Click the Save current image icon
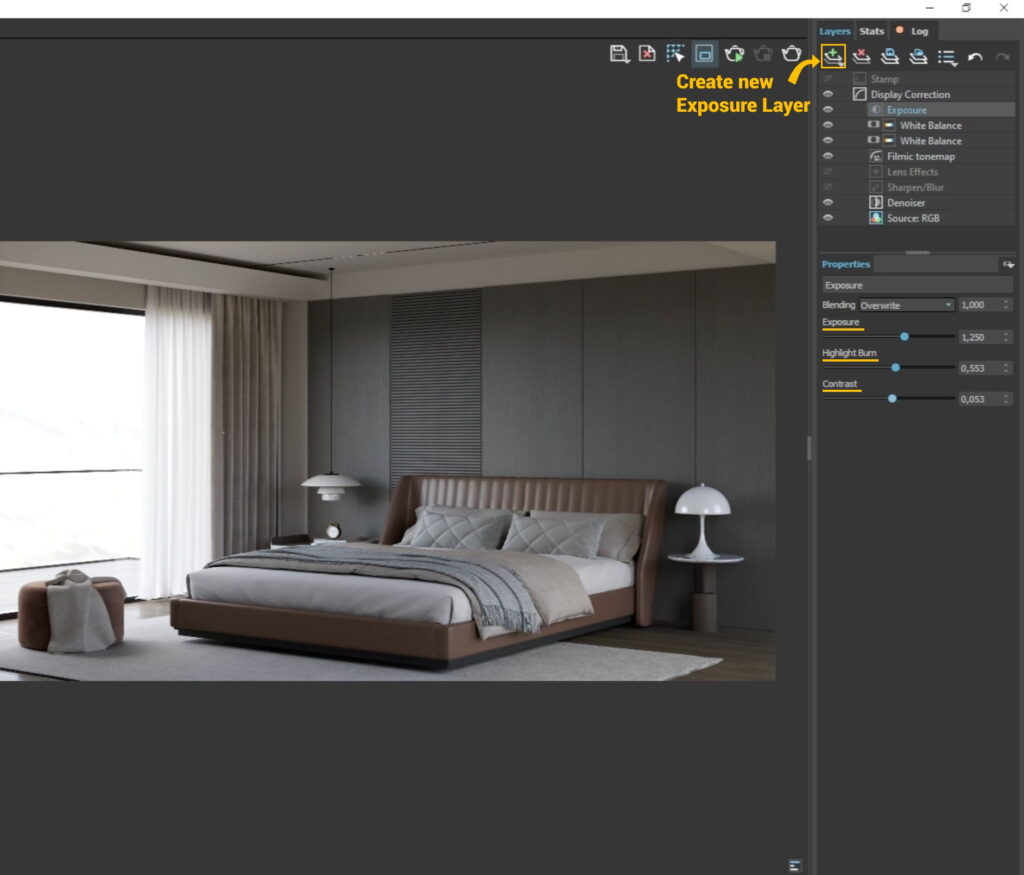 618,55
